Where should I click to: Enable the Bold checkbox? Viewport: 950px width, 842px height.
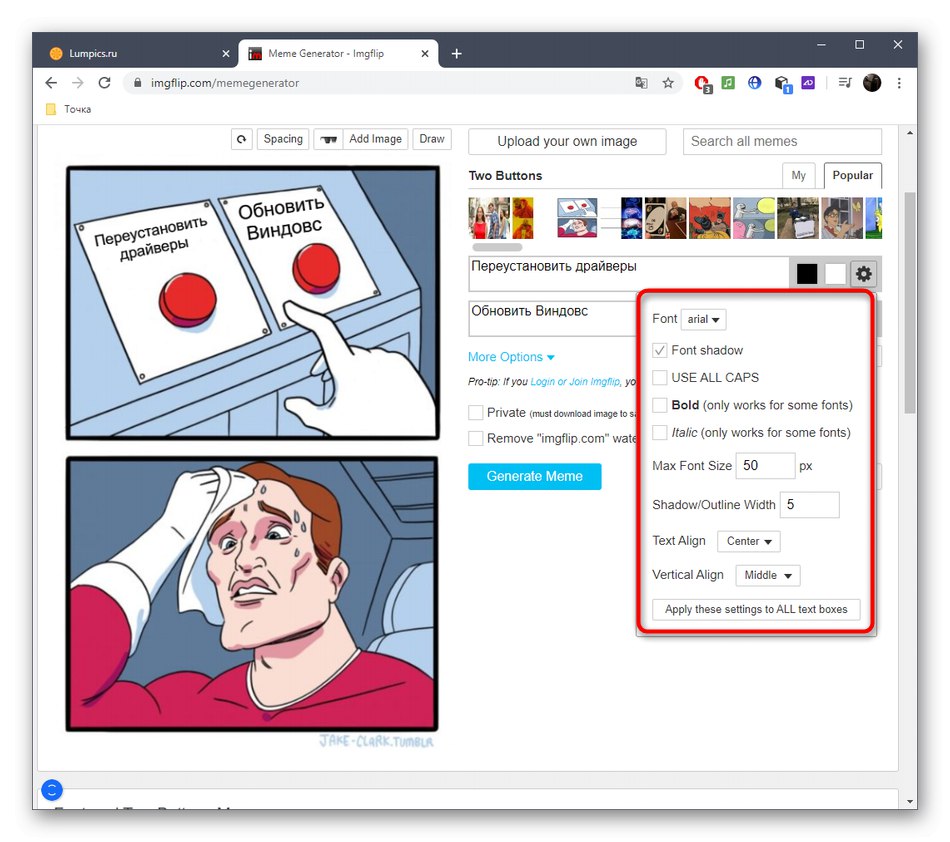[660, 405]
